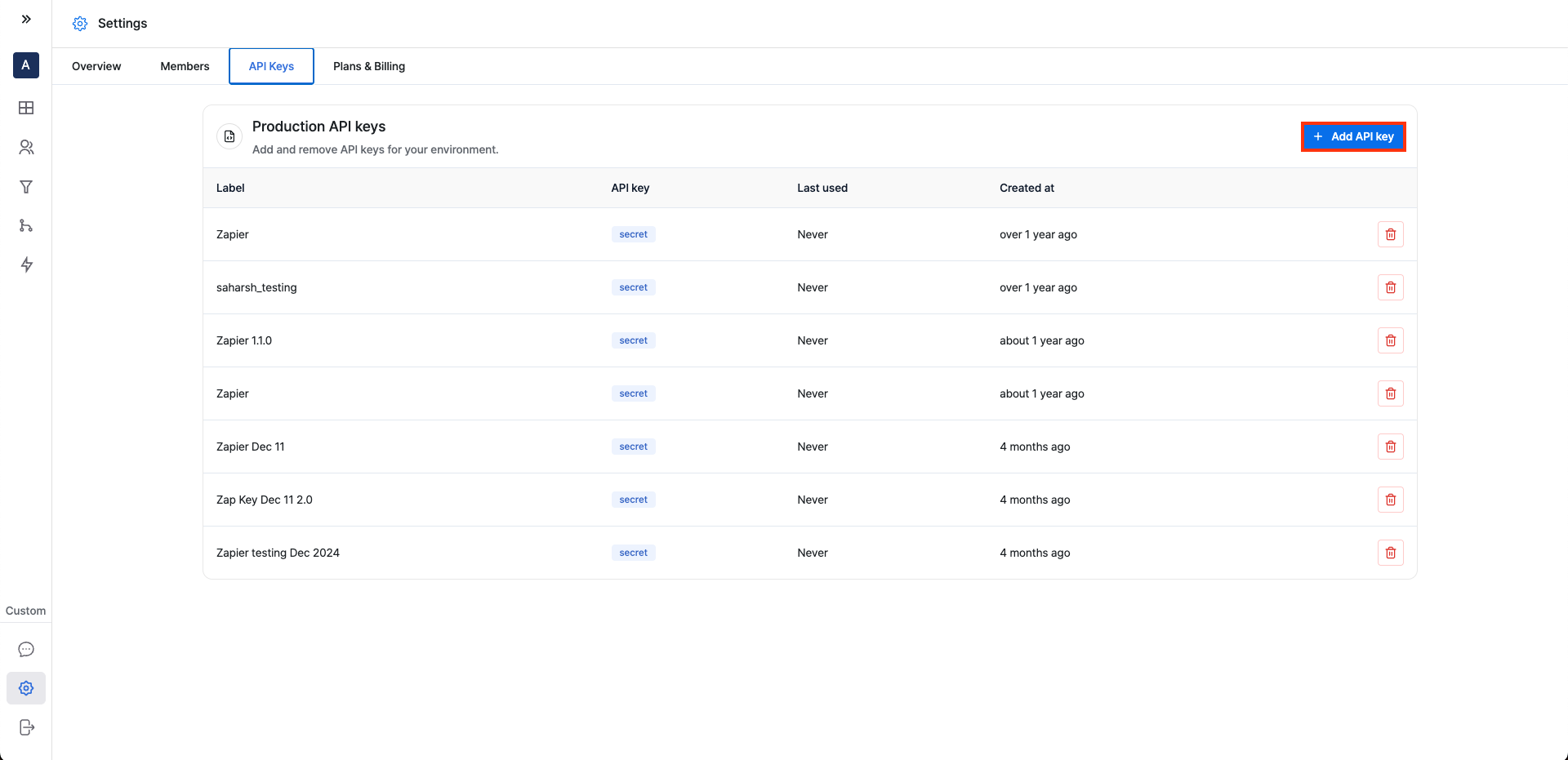Select the filter icon in the sidebar

tap(26, 187)
